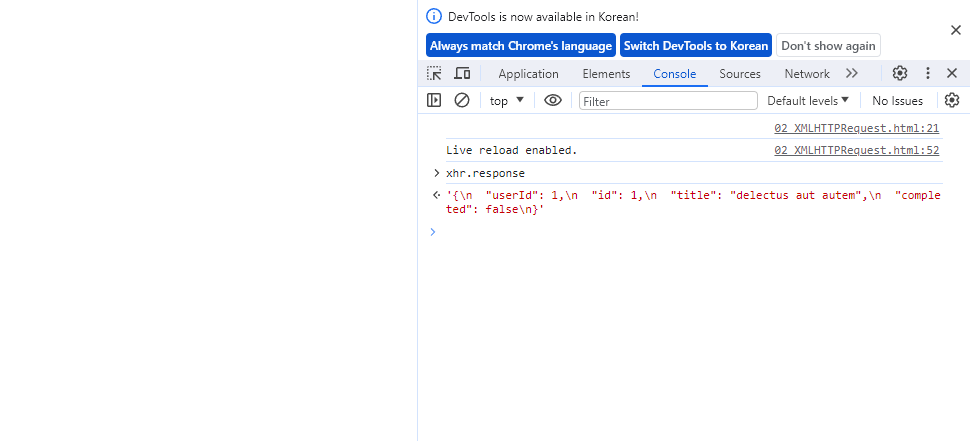Focus the console Filter input field

(668, 101)
